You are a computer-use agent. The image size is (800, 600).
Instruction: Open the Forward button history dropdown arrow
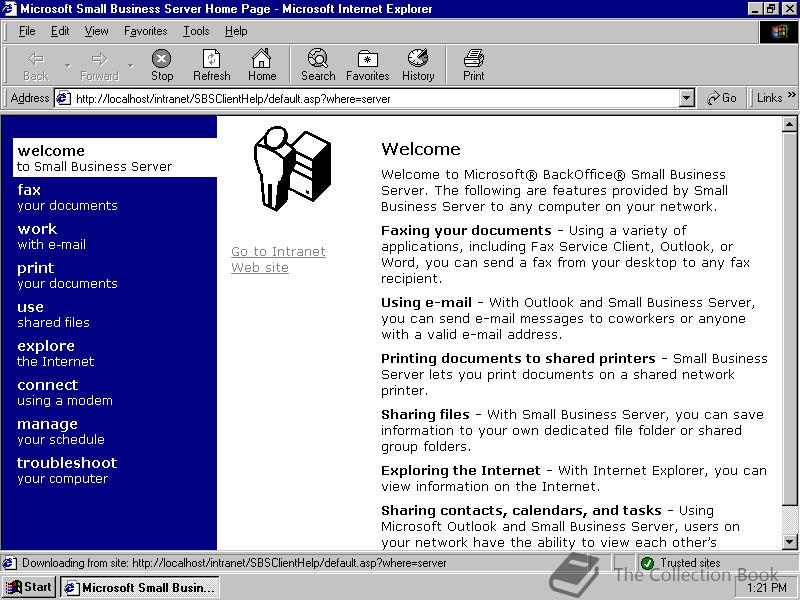(131, 66)
